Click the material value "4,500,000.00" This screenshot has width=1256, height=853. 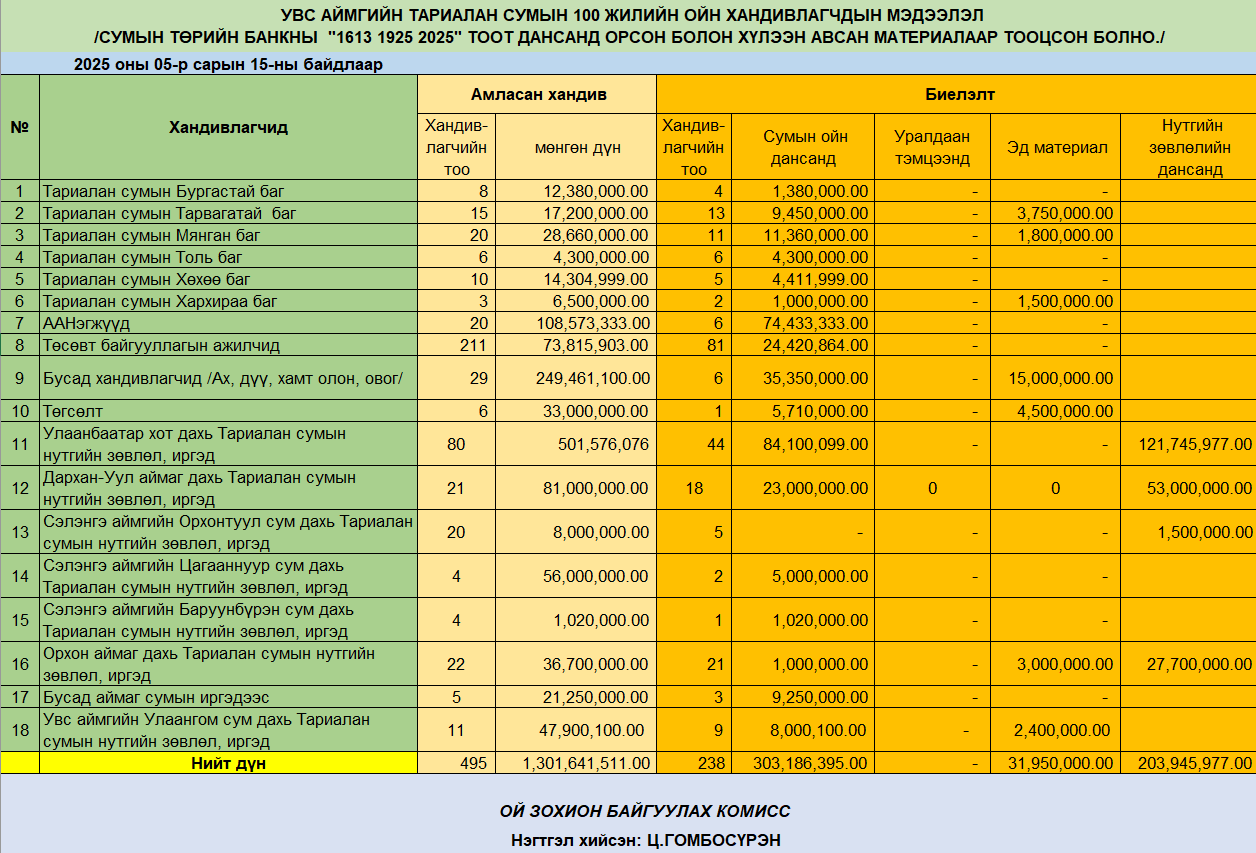1064,411
